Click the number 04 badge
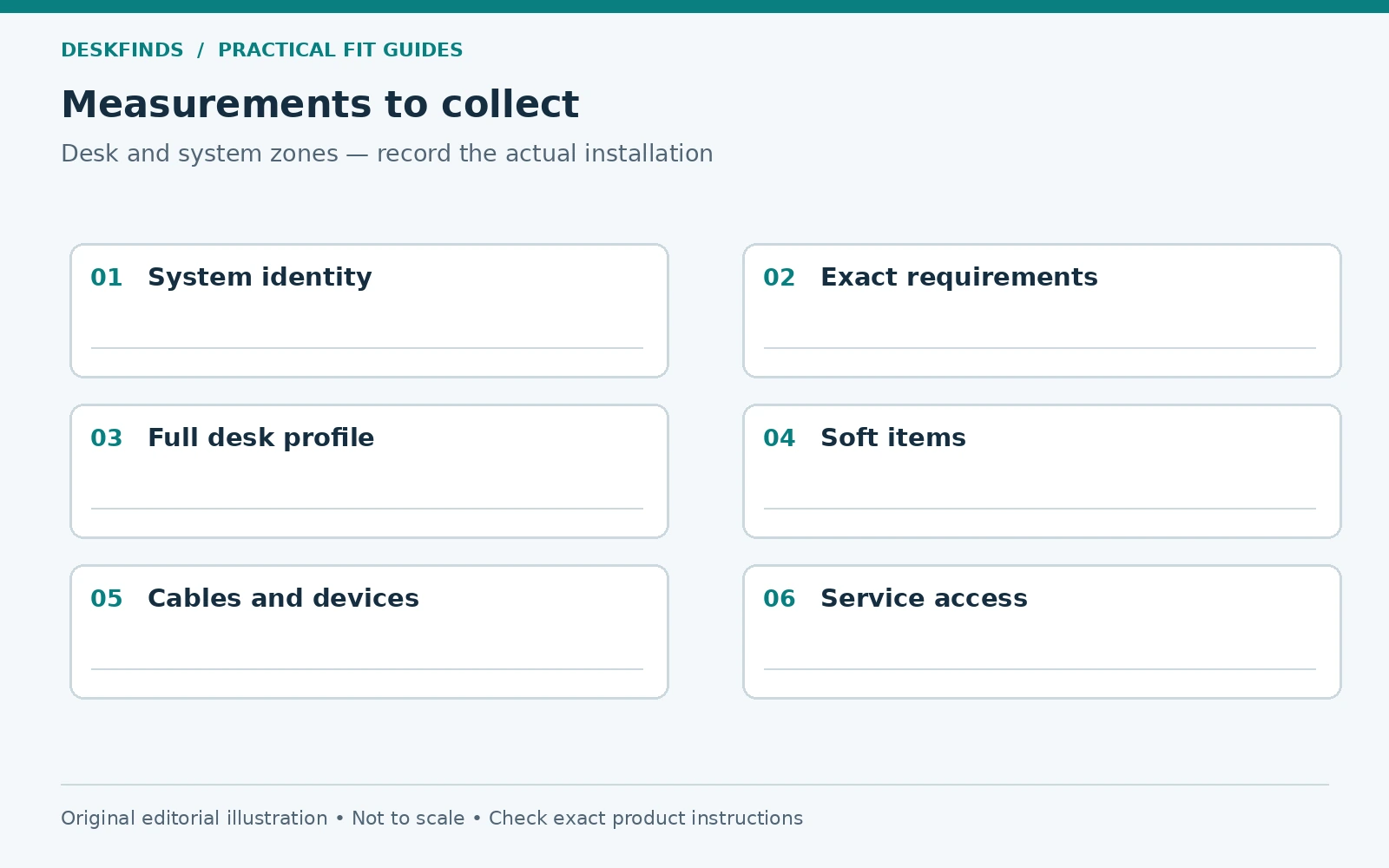The height and width of the screenshot is (868, 1389). pyautogui.click(x=780, y=438)
